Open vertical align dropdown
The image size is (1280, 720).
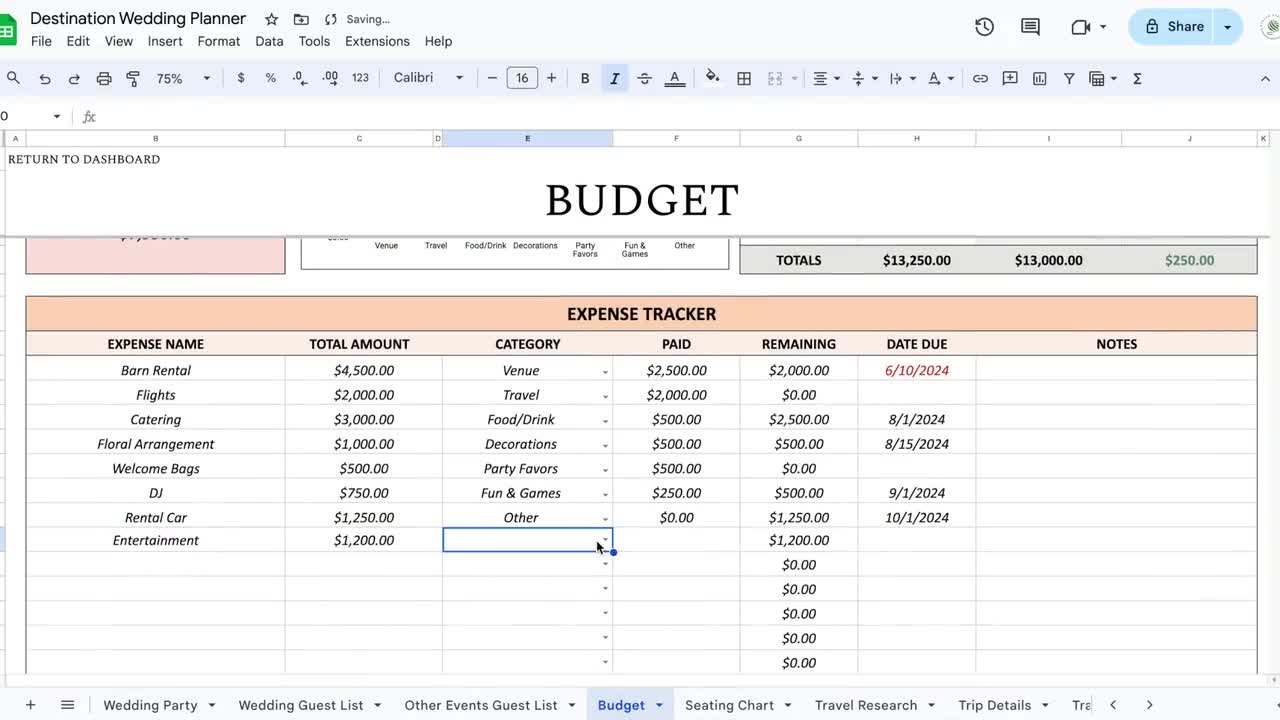pyautogui.click(x=864, y=78)
